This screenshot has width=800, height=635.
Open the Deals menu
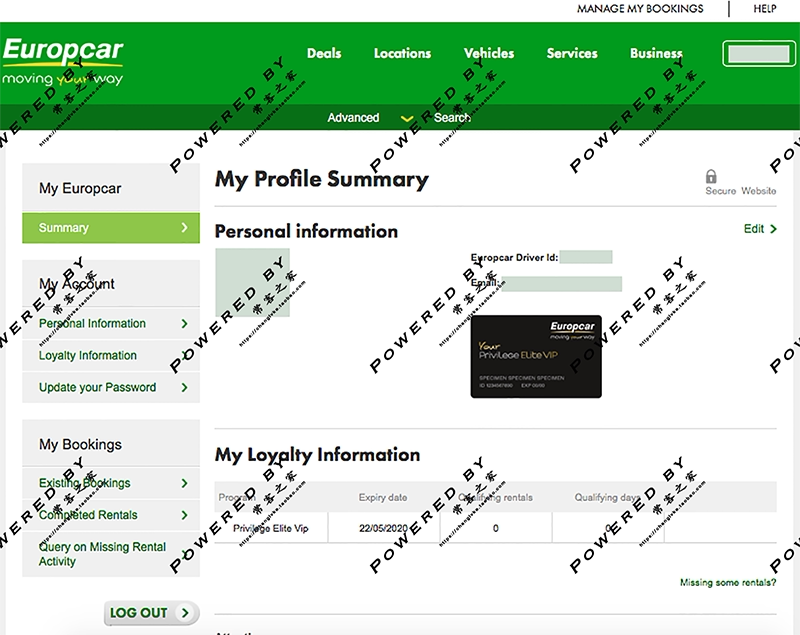click(324, 53)
